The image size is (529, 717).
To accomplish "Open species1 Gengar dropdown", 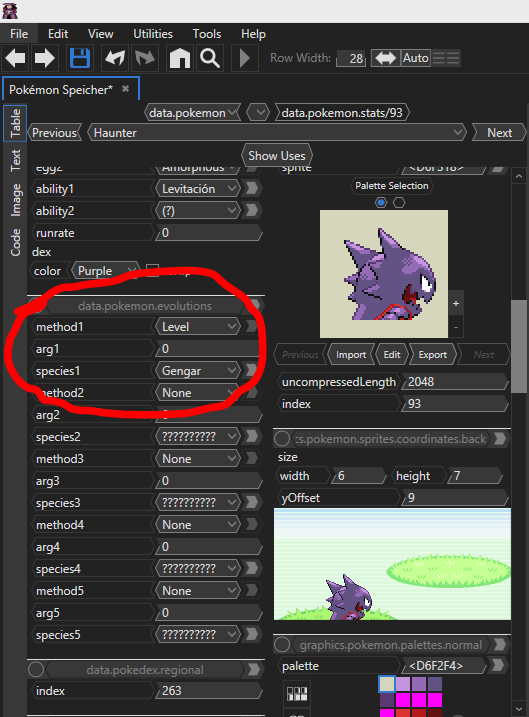I will click(198, 370).
